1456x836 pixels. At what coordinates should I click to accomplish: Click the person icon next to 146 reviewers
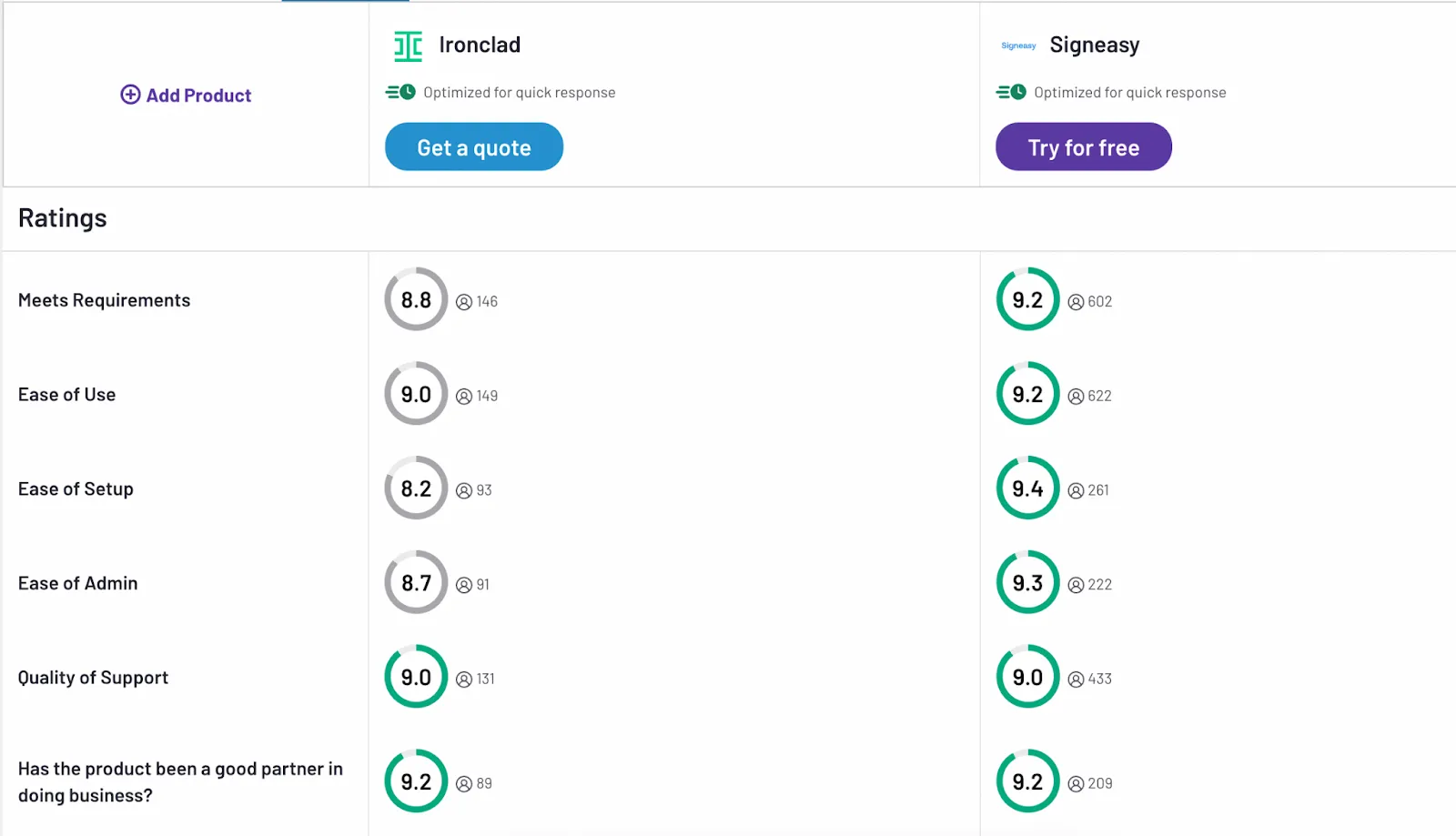[464, 301]
